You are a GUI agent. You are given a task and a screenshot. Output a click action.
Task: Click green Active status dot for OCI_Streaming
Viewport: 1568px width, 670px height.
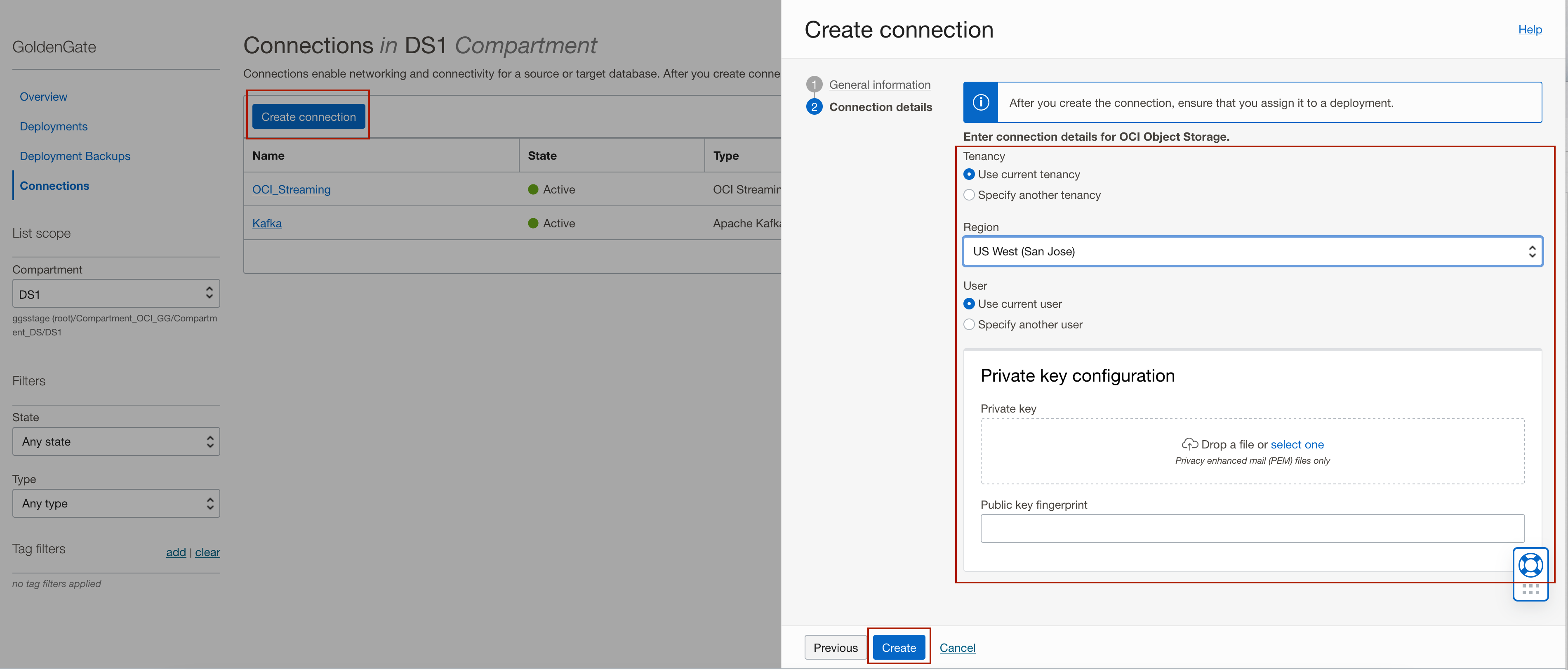point(533,189)
